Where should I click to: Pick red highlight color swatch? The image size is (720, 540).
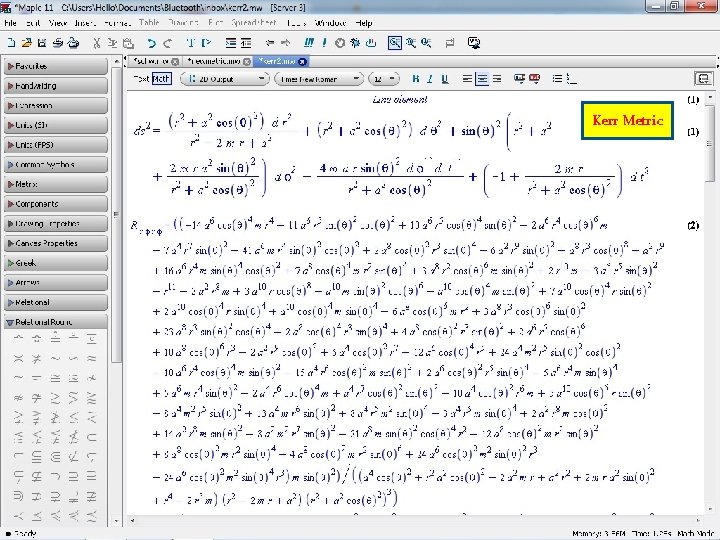point(534,79)
